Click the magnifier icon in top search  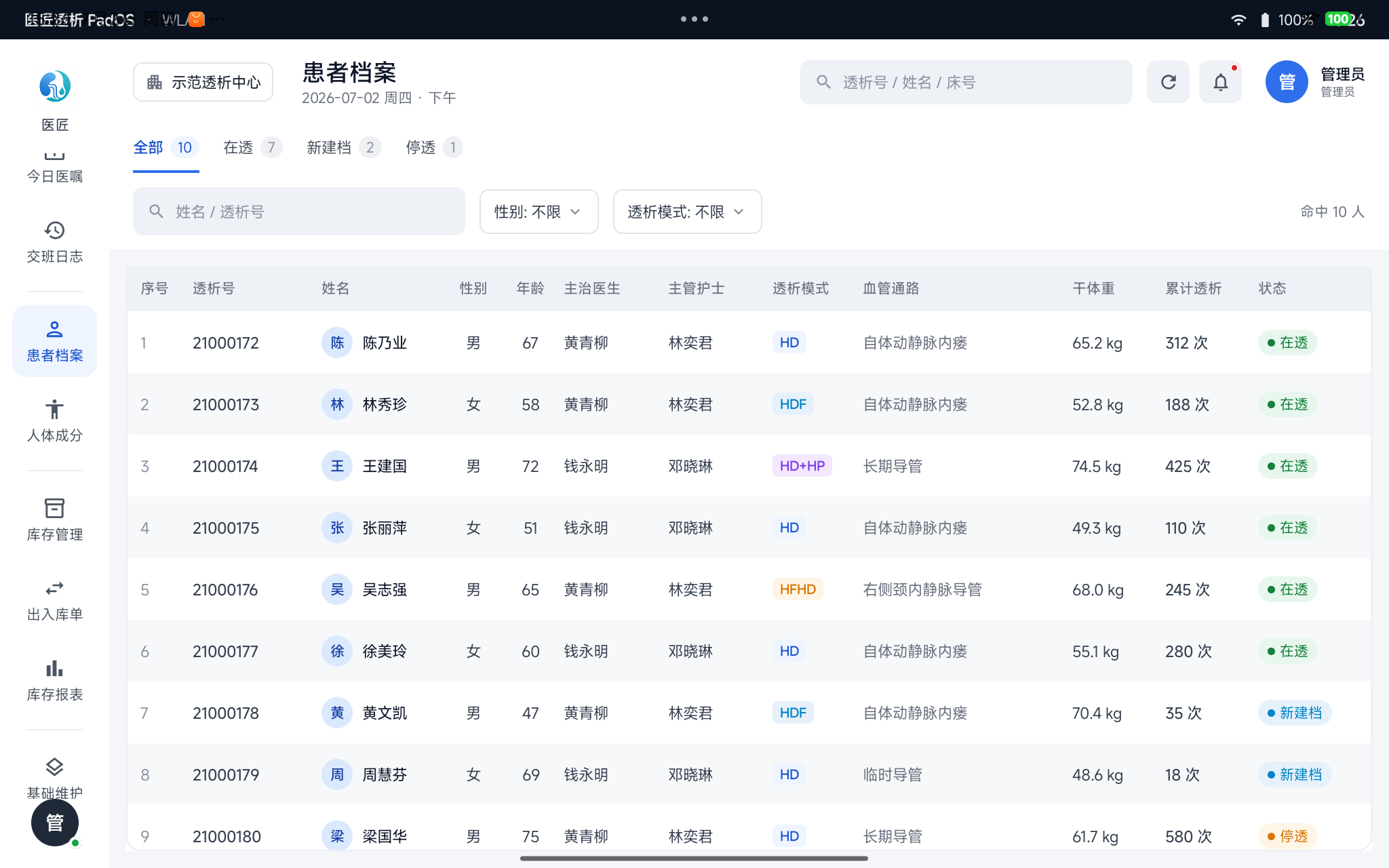point(823,82)
